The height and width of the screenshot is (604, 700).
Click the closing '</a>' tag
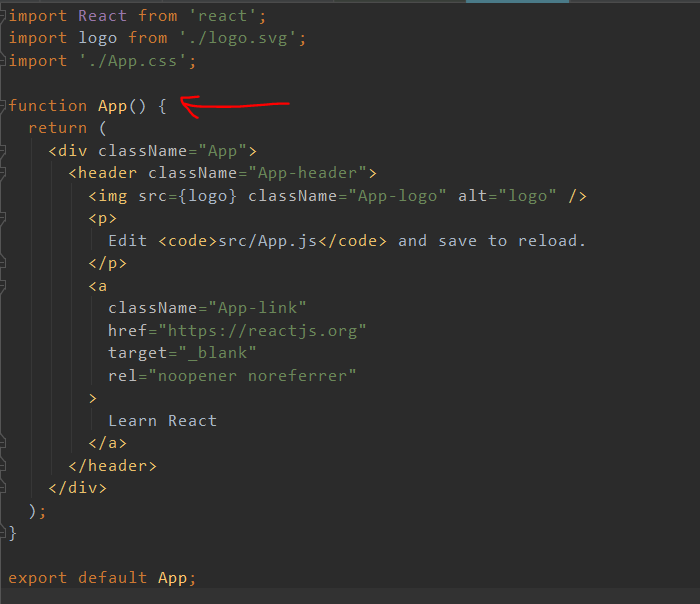coord(108,443)
